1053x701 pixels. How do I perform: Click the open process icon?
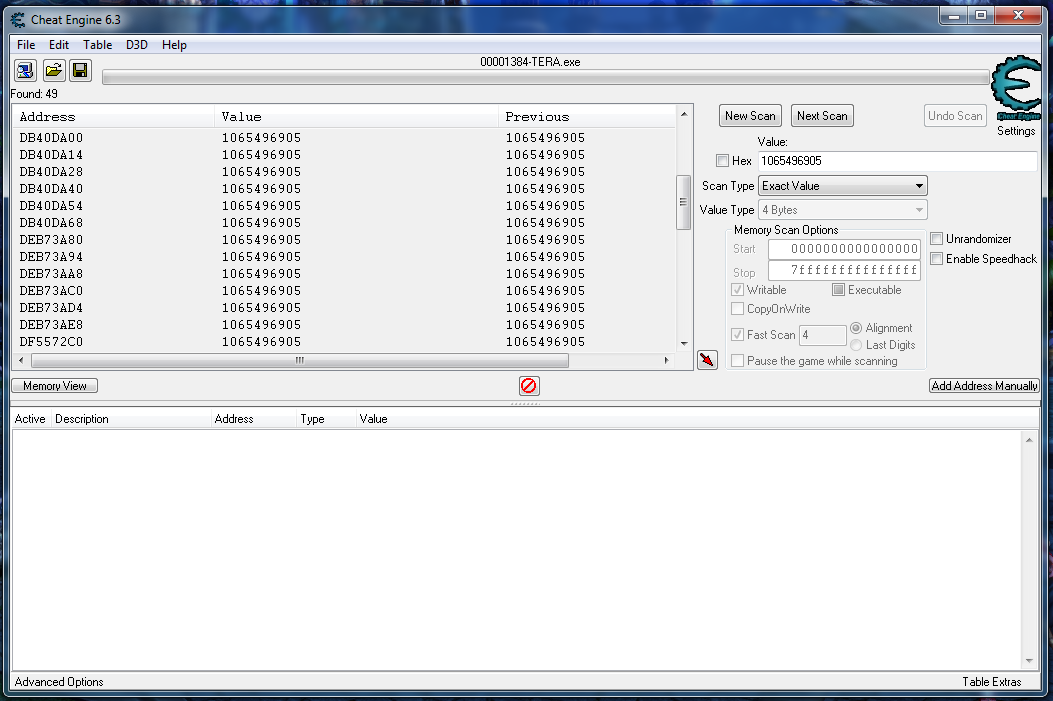(25, 70)
